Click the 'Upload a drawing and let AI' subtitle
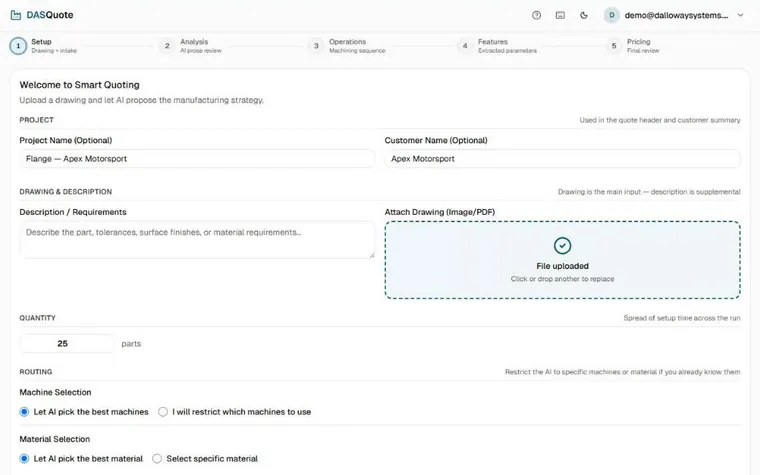The width and height of the screenshot is (760, 475). pyautogui.click(x=142, y=100)
